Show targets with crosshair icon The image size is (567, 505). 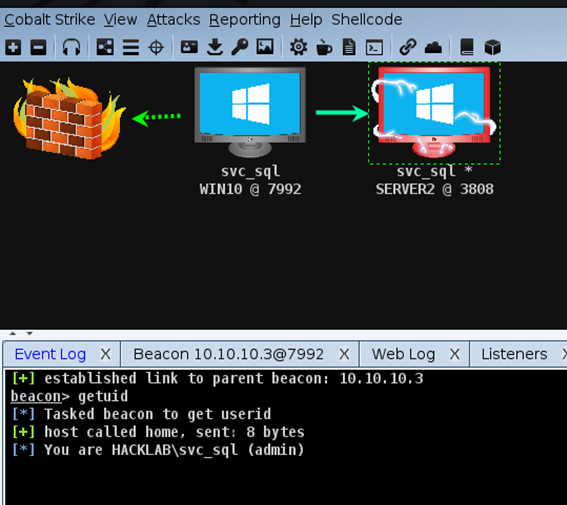[x=156, y=47]
